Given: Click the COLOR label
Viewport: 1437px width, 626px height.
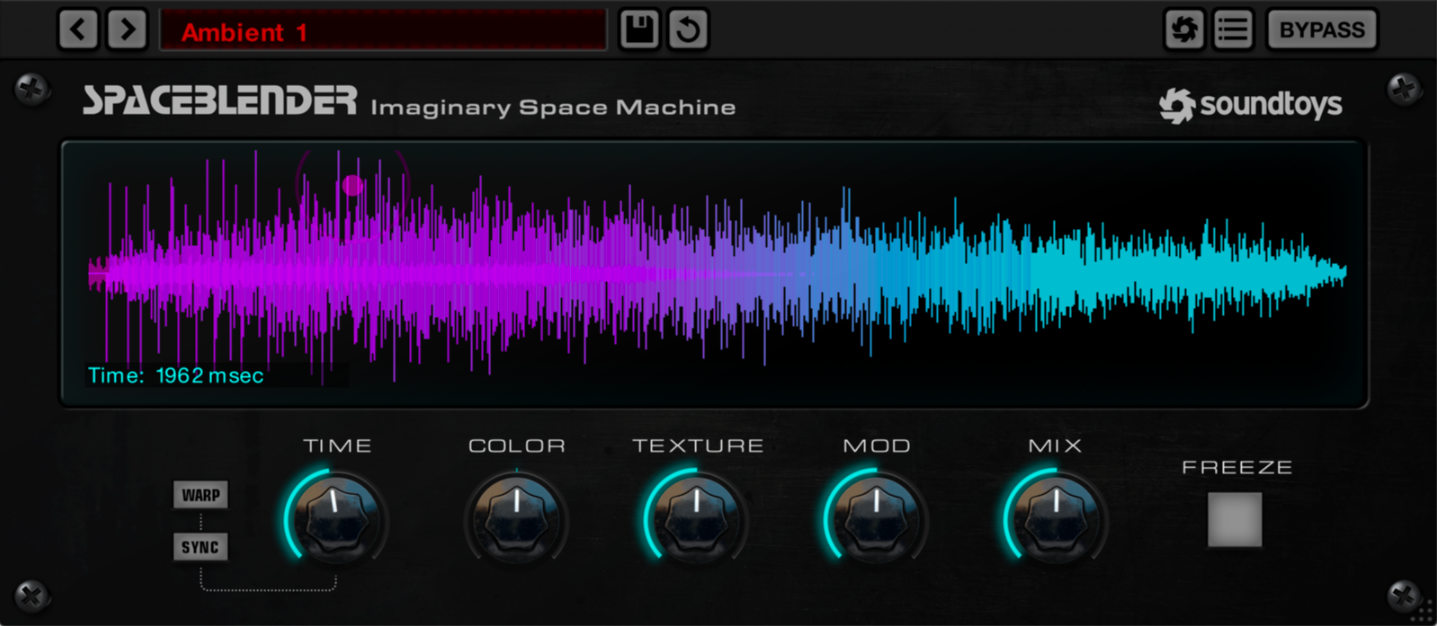Looking at the screenshot, I should [x=517, y=446].
